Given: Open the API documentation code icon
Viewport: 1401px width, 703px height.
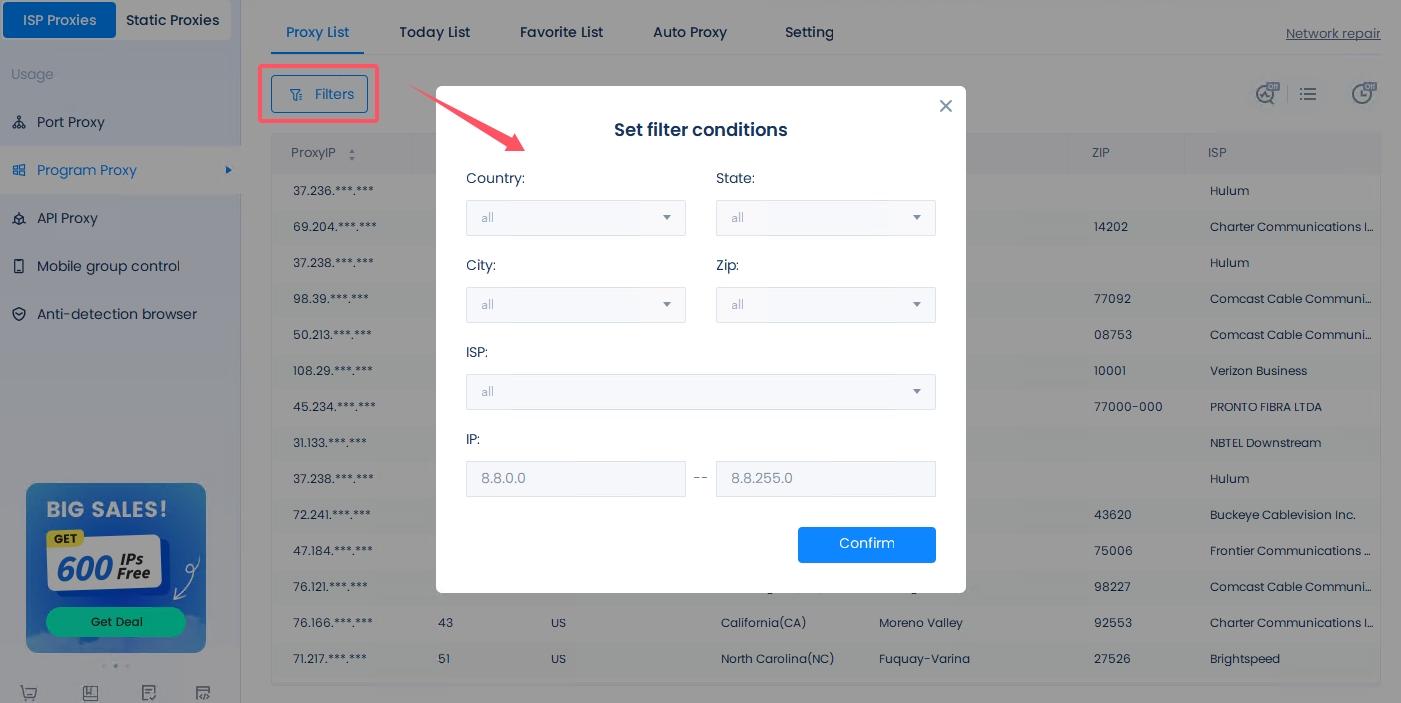Looking at the screenshot, I should click(x=203, y=693).
